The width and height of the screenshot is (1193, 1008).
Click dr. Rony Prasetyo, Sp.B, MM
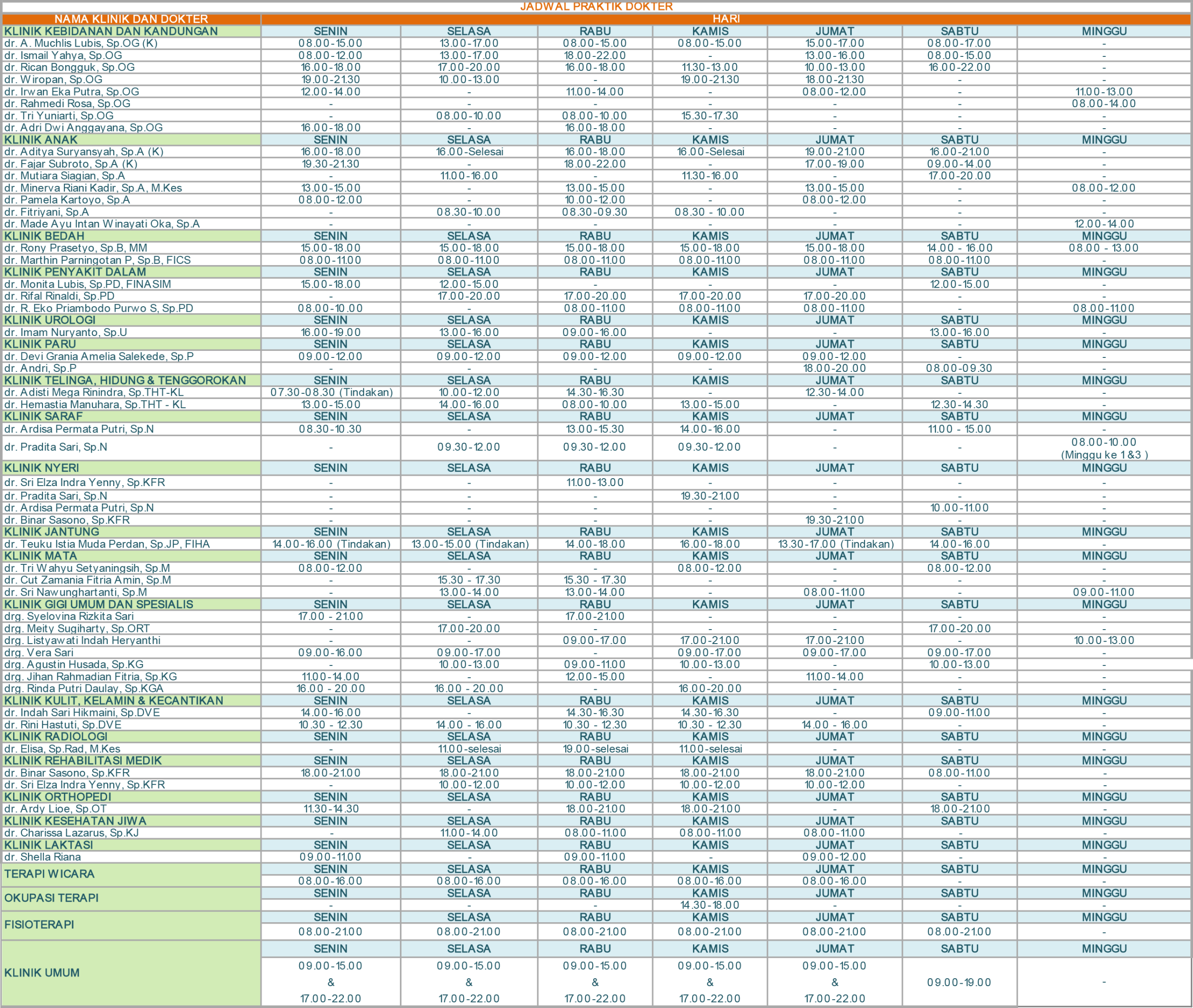[75, 248]
